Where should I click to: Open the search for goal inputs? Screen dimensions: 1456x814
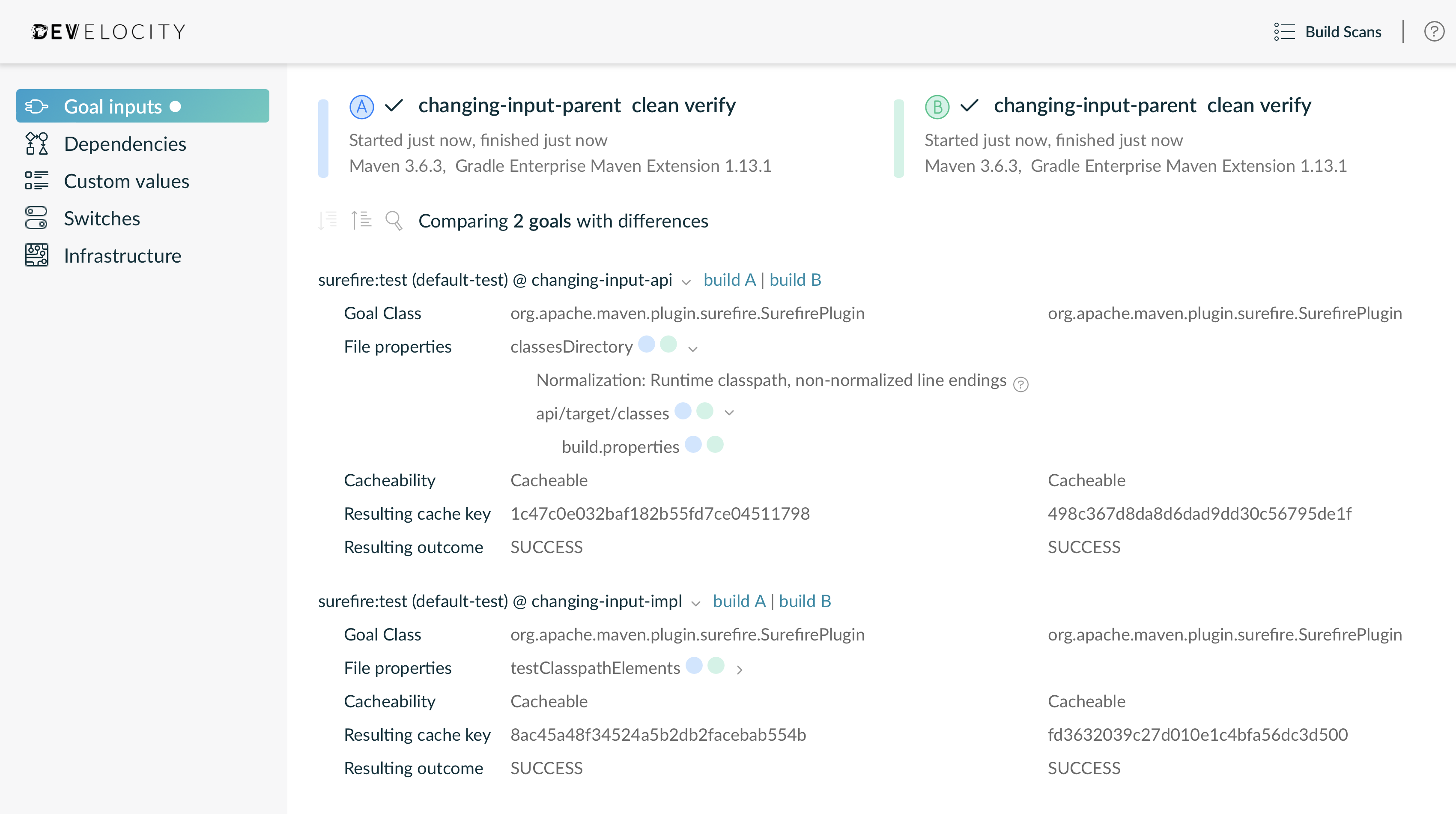394,221
